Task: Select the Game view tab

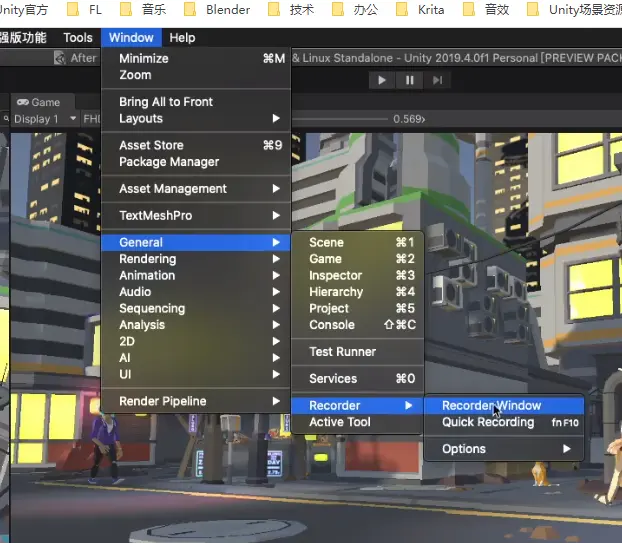Action: (x=42, y=102)
